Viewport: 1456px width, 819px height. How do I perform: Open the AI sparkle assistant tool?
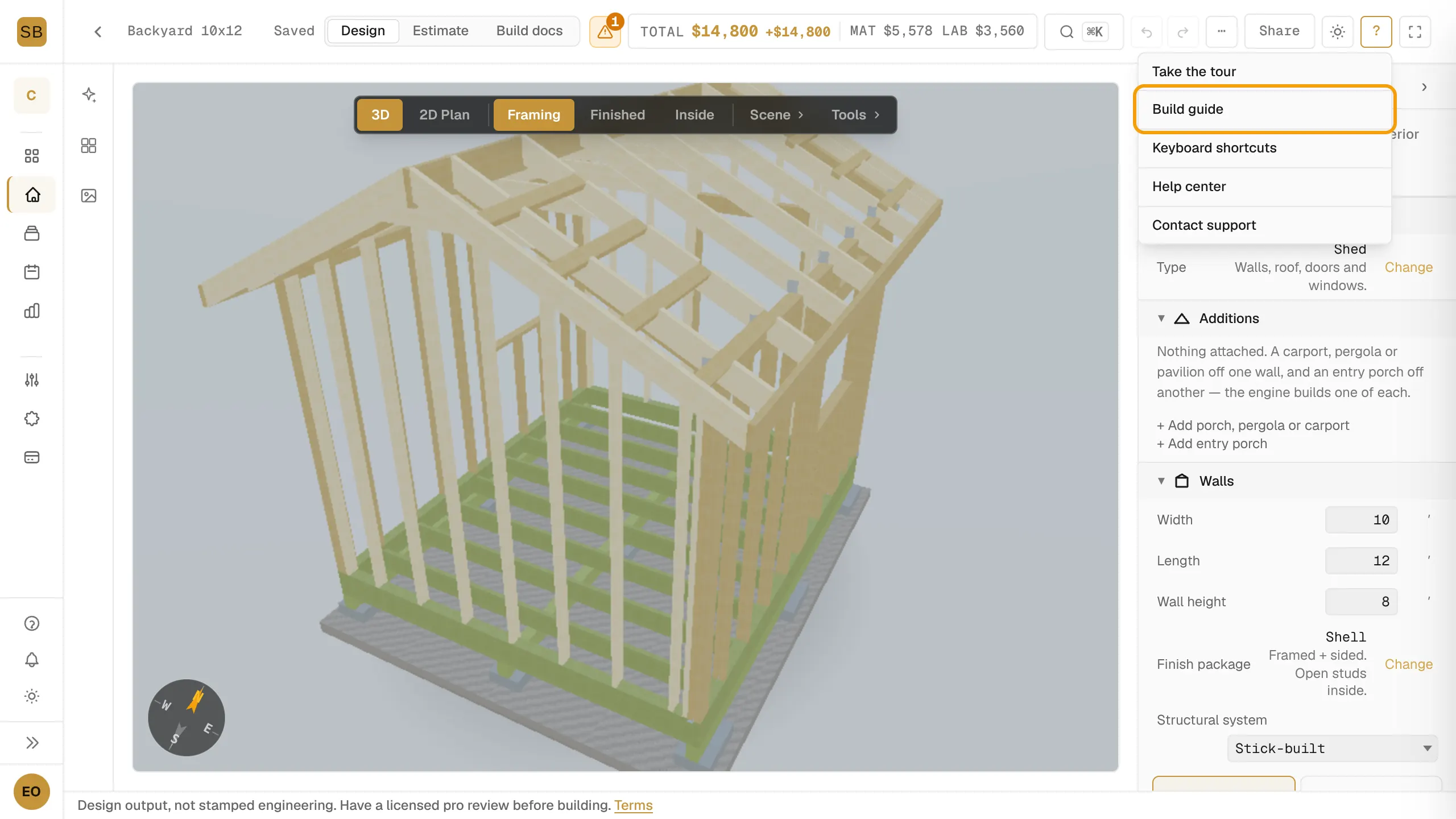click(x=89, y=94)
